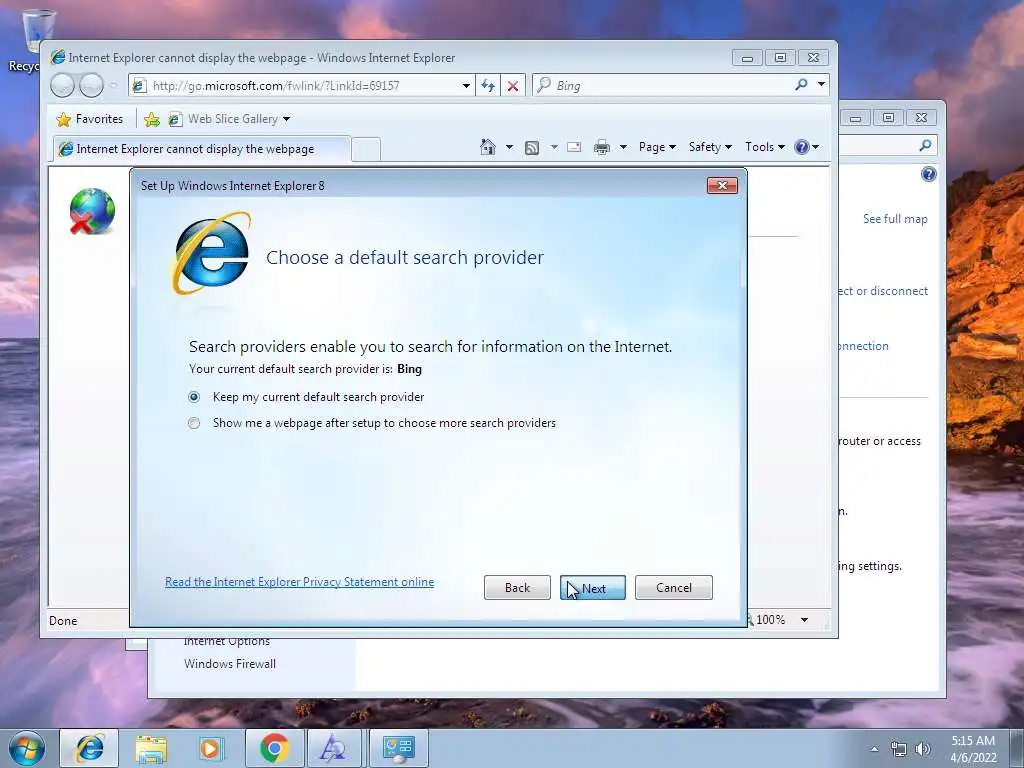
Task: Click the Next button in setup dialog
Action: point(592,588)
